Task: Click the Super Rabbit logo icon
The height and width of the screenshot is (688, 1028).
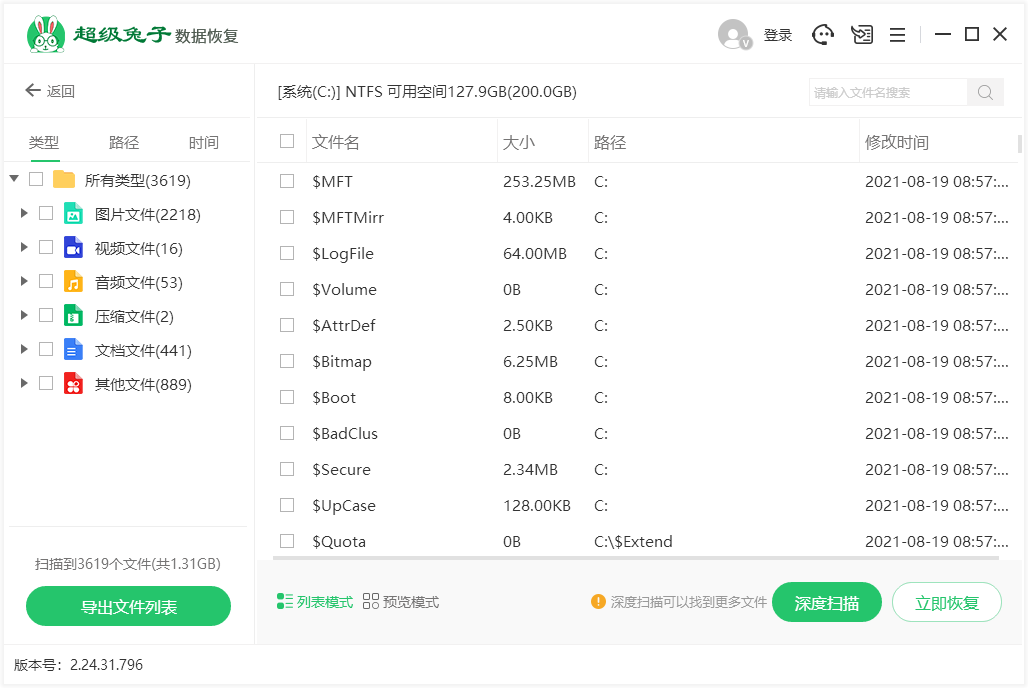Action: point(45,33)
